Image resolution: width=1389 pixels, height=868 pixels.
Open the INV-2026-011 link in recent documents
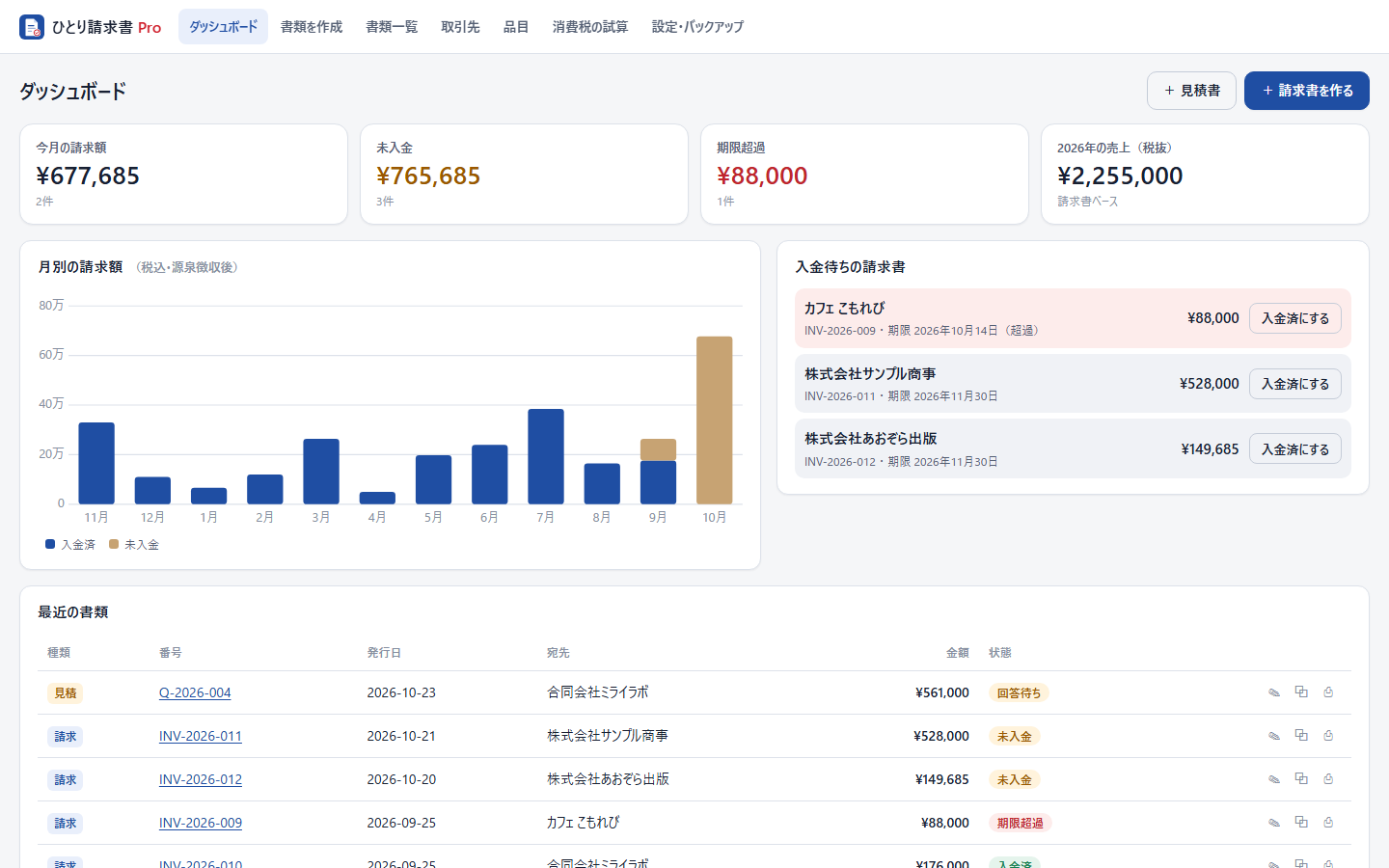pyautogui.click(x=201, y=736)
